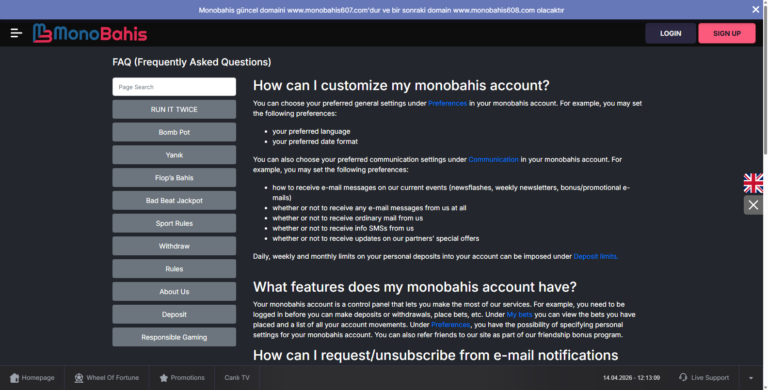Screen dimensions: 768x390
Task: Open Wheel Of Fortune footer item
Action: (107, 378)
